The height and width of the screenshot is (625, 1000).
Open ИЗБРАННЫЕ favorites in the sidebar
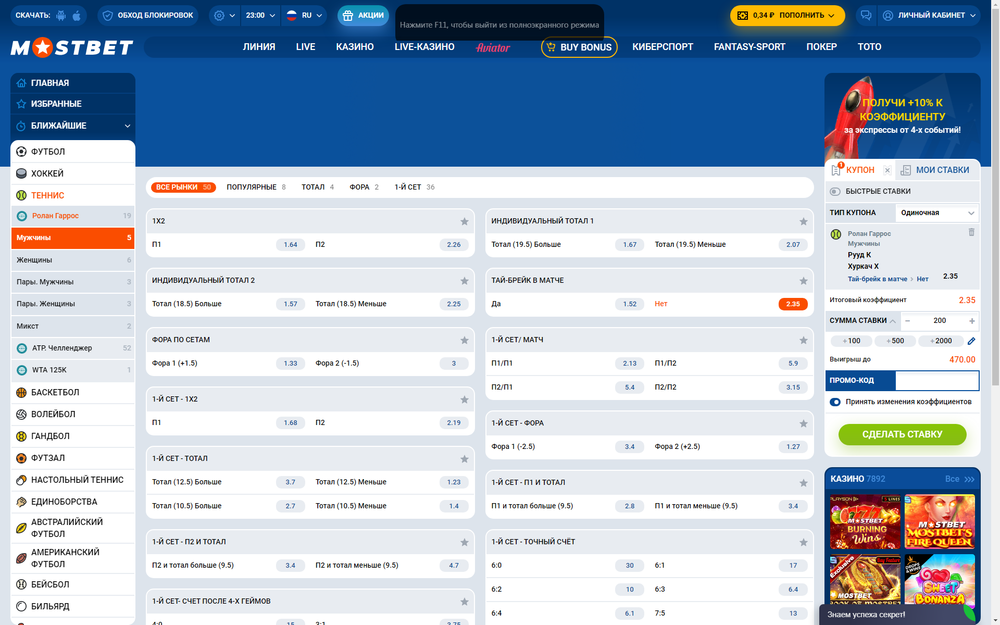pyautogui.click(x=73, y=104)
